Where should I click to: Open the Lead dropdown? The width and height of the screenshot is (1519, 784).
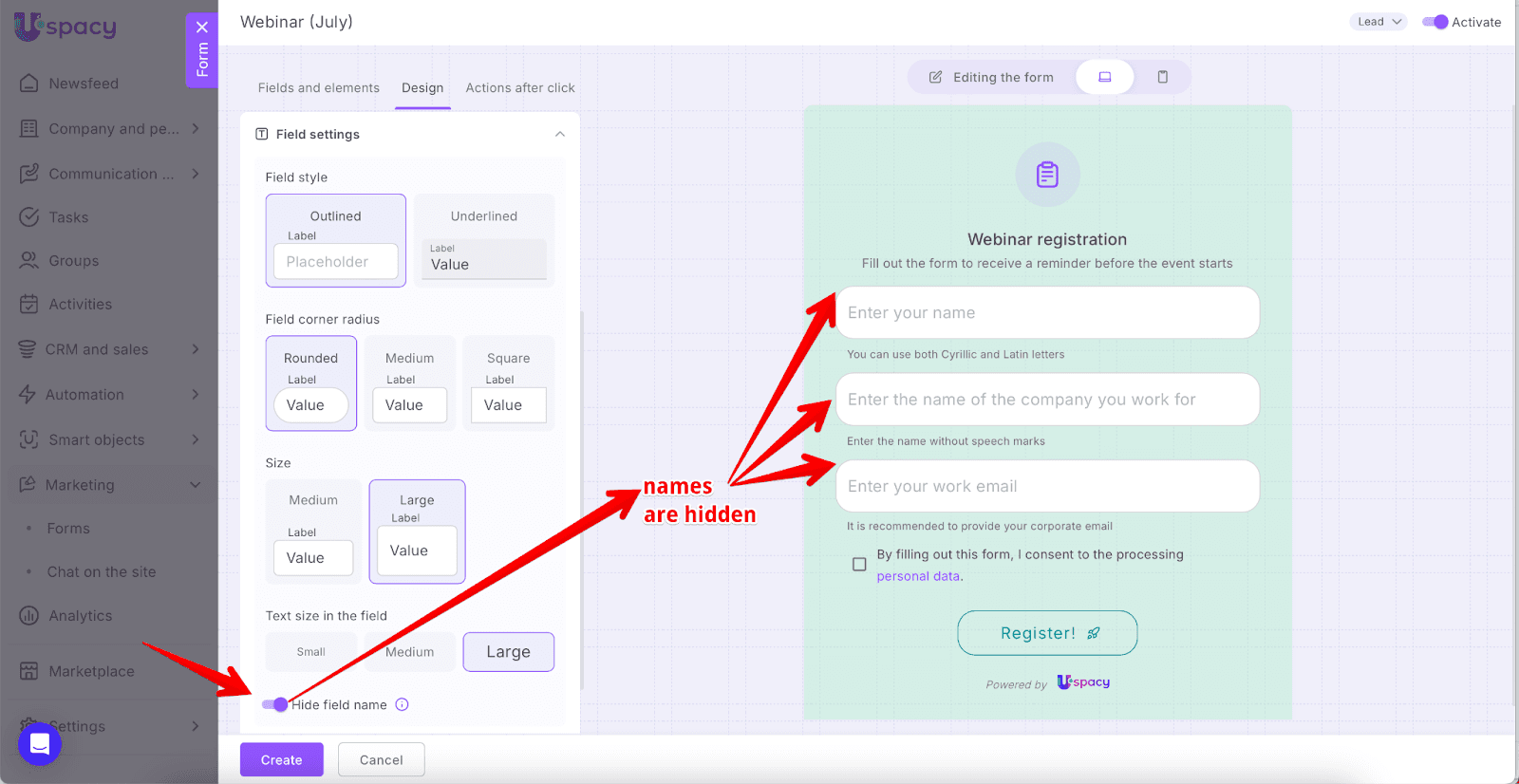pyautogui.click(x=1378, y=22)
